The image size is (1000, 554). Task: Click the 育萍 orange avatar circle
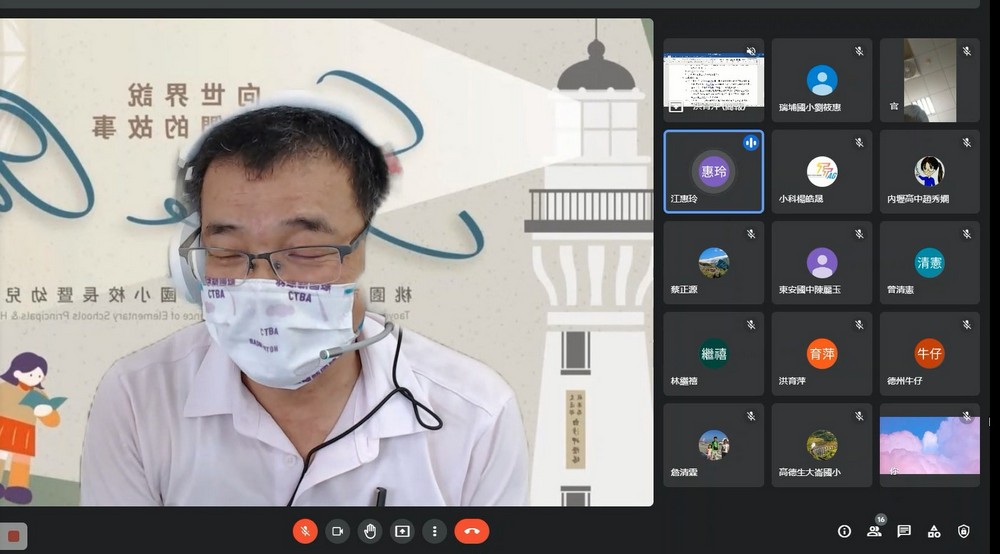click(821, 354)
